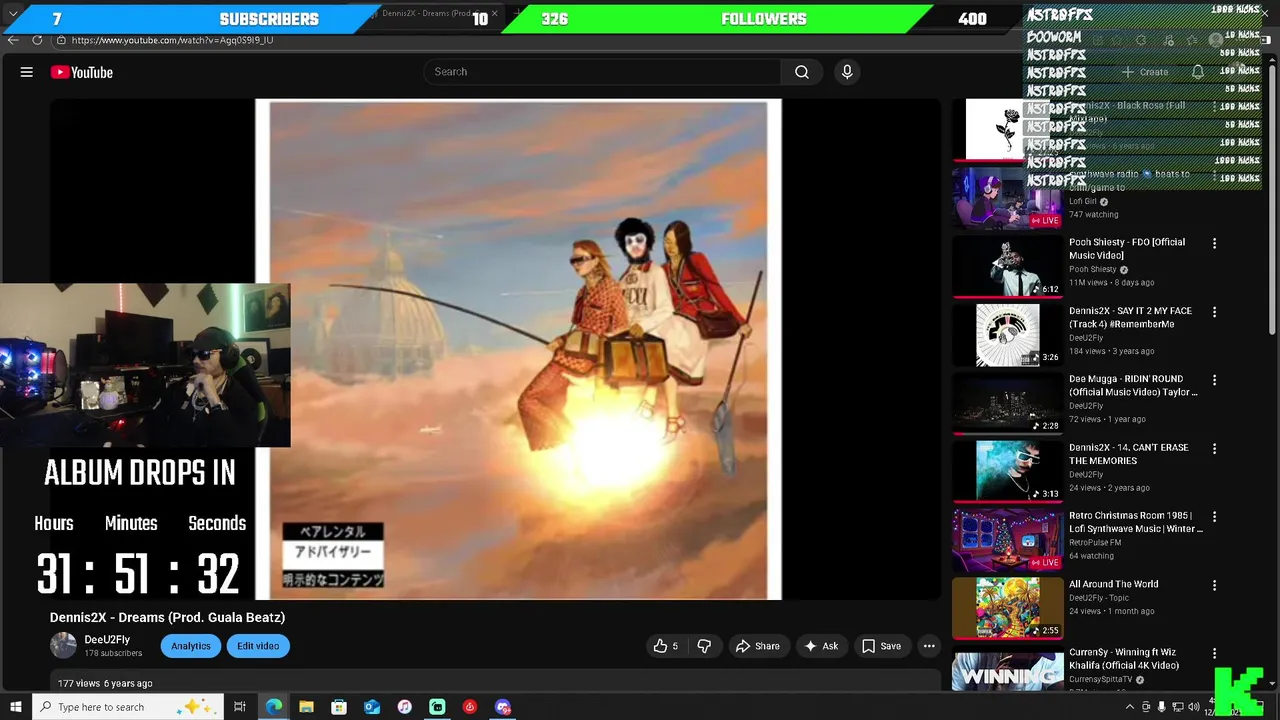Open Discord from the taskbar
Image resolution: width=1280 pixels, height=720 pixels.
tap(503, 707)
